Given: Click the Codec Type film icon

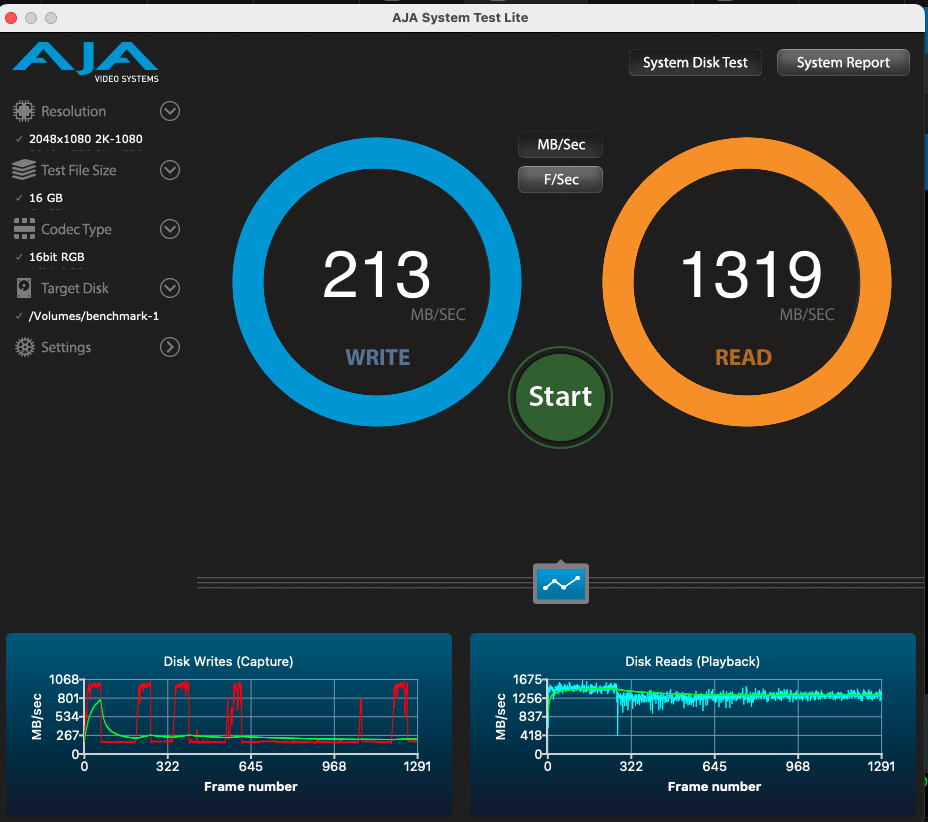Looking at the screenshot, I should click(x=24, y=229).
